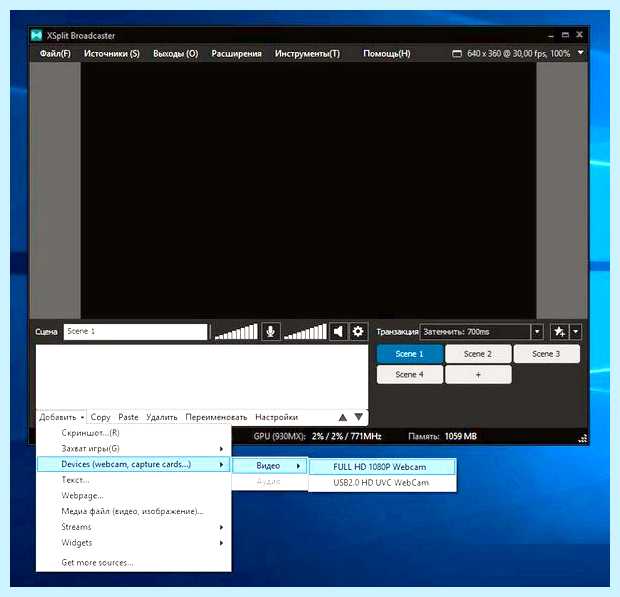Click the Paste source button
Viewport: 620px width, 597px height.
[x=129, y=417]
